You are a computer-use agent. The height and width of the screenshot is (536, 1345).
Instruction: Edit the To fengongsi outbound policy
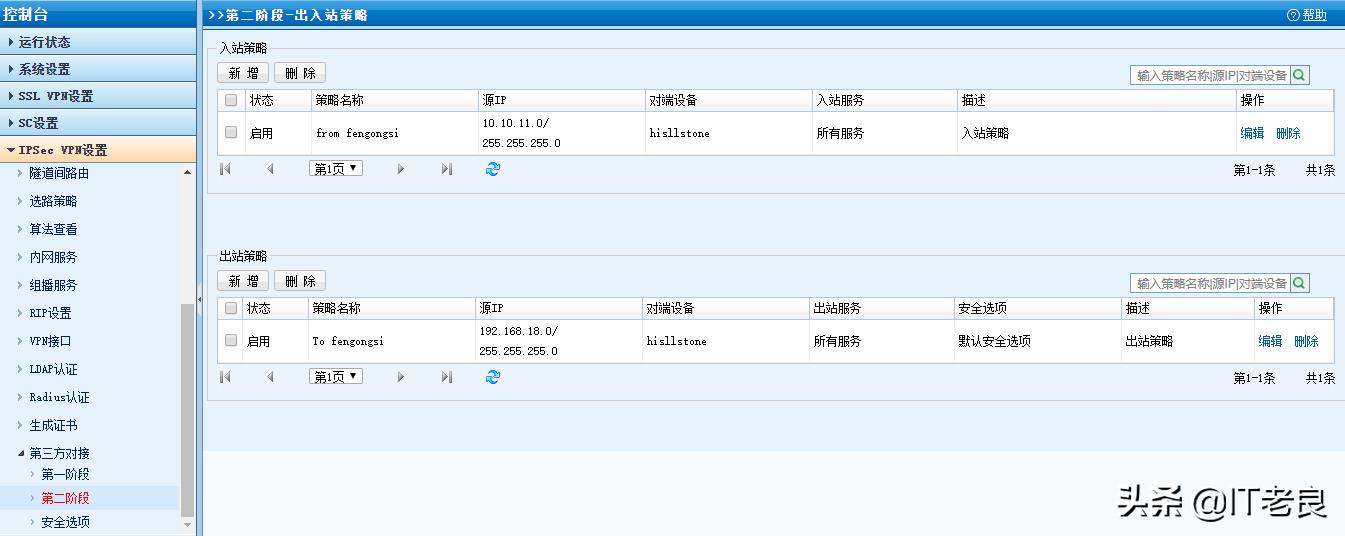[1270, 341]
